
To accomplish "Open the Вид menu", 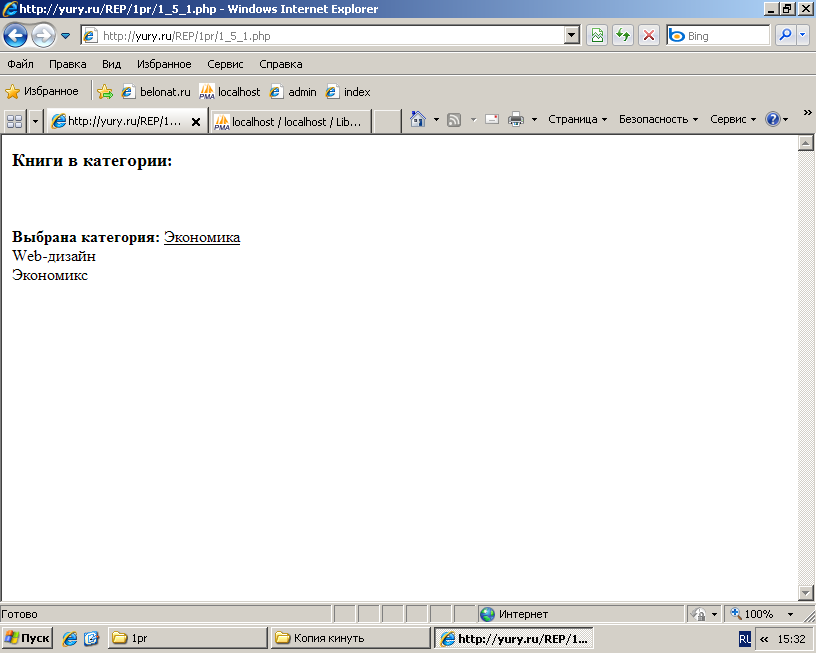I will point(111,64).
